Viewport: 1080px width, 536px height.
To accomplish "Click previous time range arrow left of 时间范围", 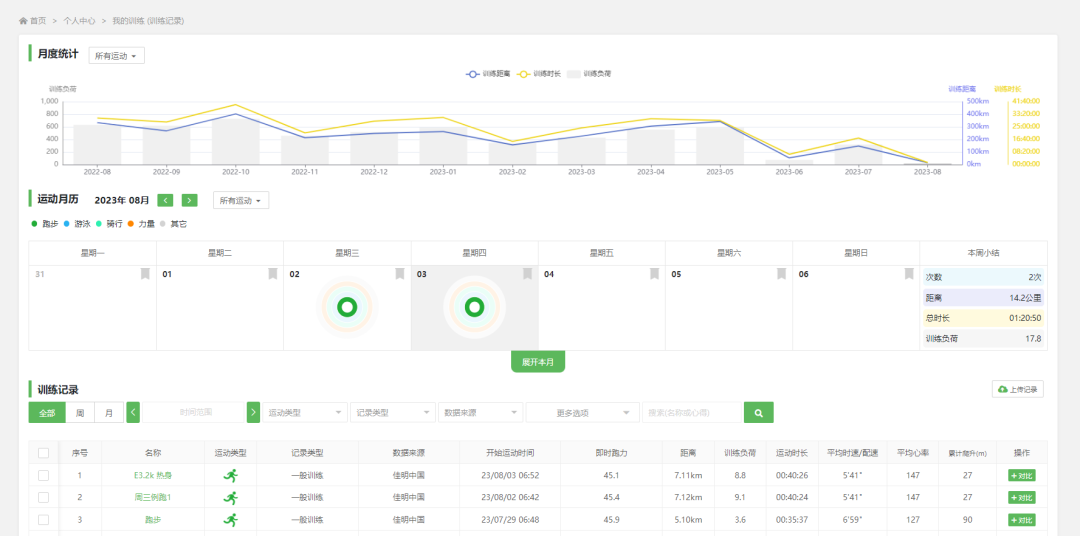I will [134, 413].
